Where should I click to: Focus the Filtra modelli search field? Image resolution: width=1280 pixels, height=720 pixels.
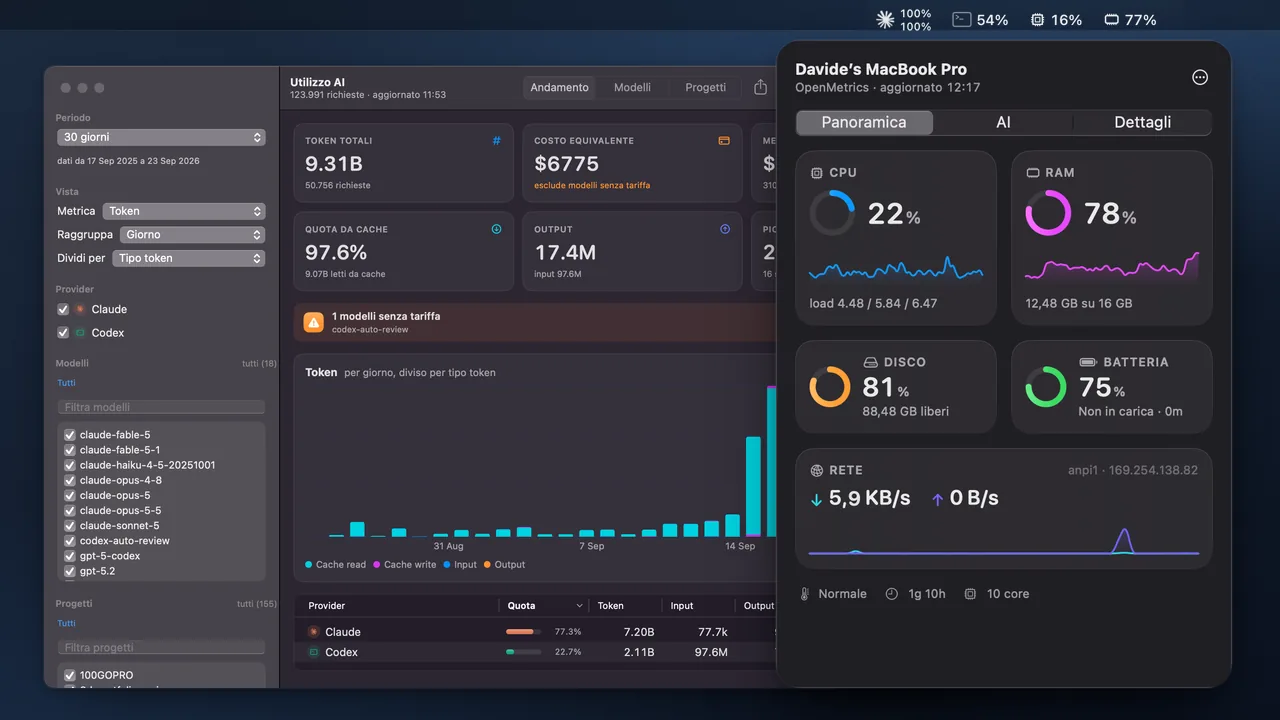tap(161, 407)
